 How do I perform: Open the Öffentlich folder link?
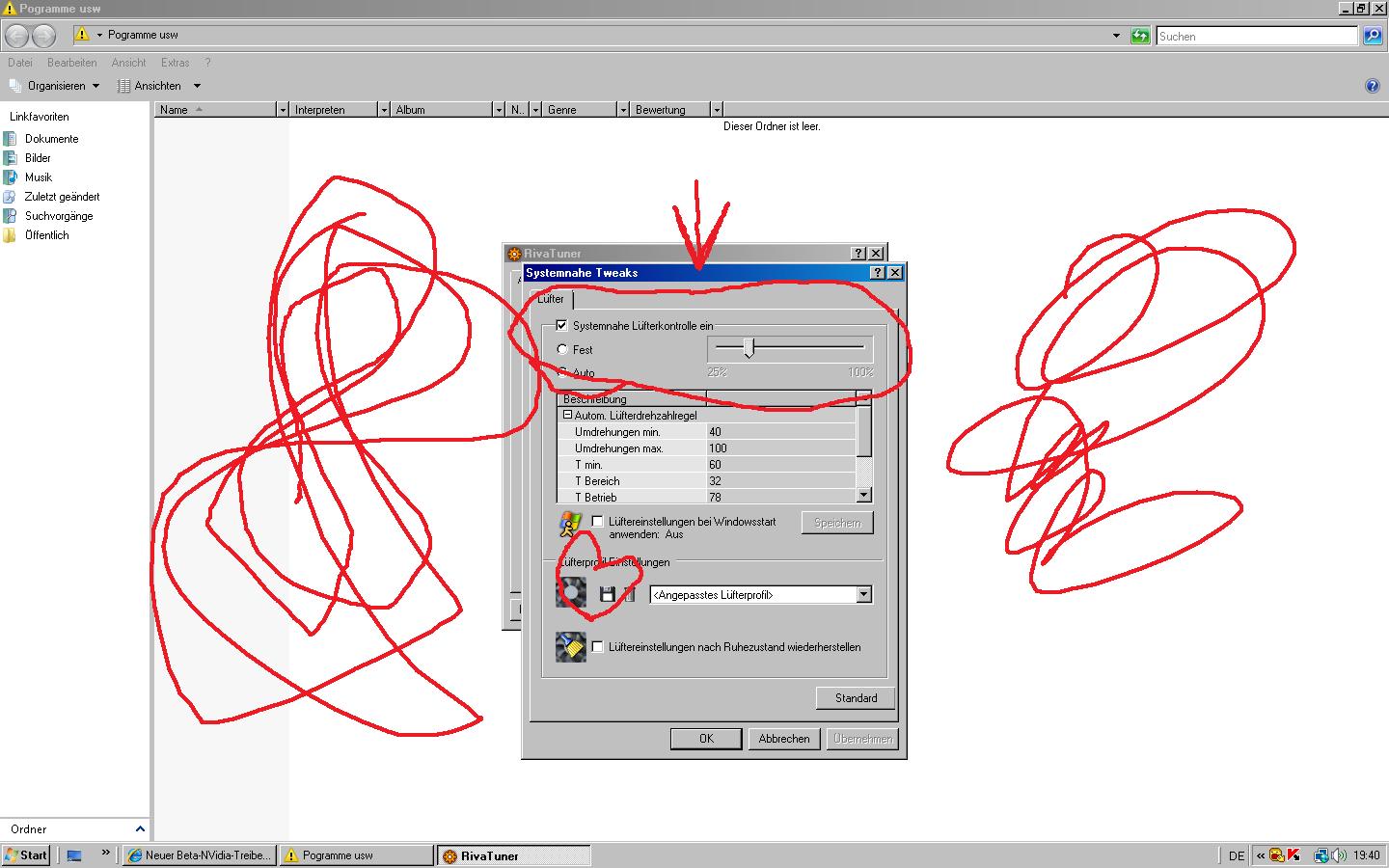[x=46, y=235]
